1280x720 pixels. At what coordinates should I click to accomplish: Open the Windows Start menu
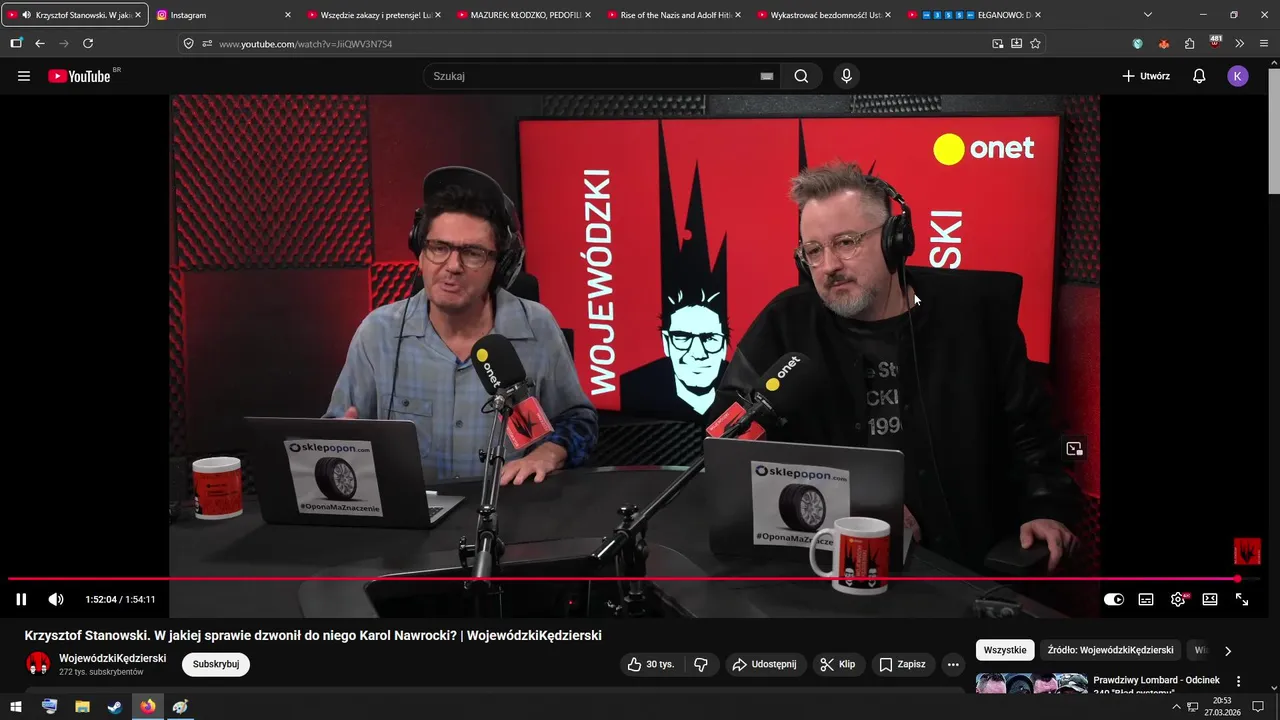click(16, 706)
